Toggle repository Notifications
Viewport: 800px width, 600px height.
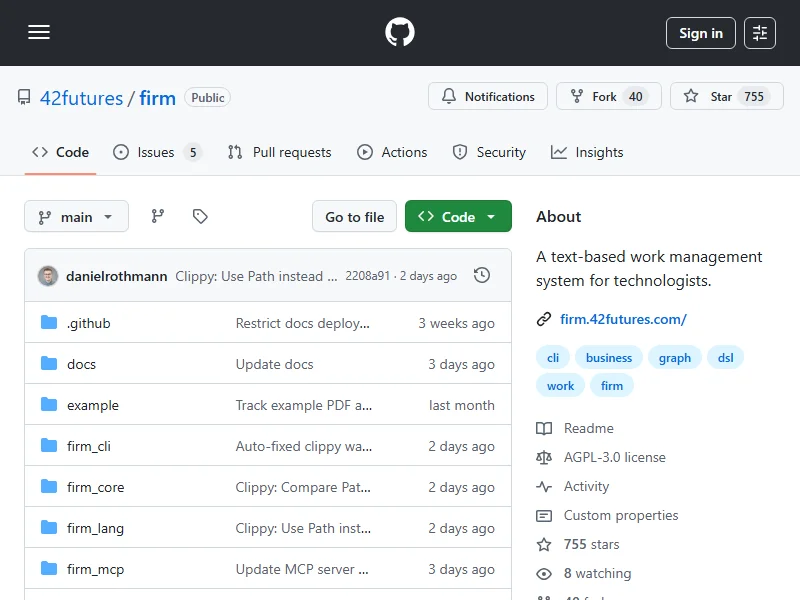[488, 97]
